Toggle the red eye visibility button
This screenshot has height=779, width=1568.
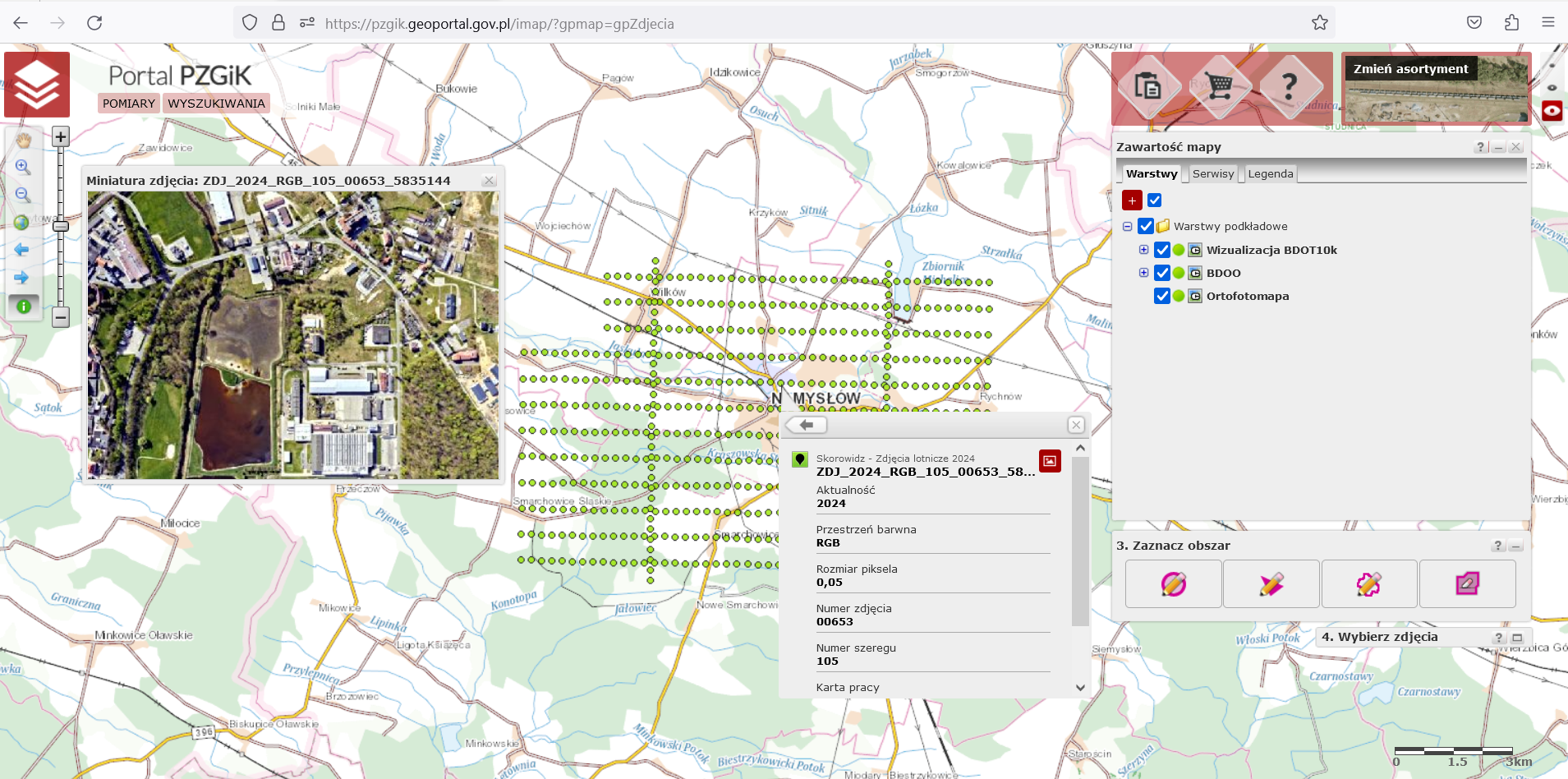click(x=1552, y=110)
